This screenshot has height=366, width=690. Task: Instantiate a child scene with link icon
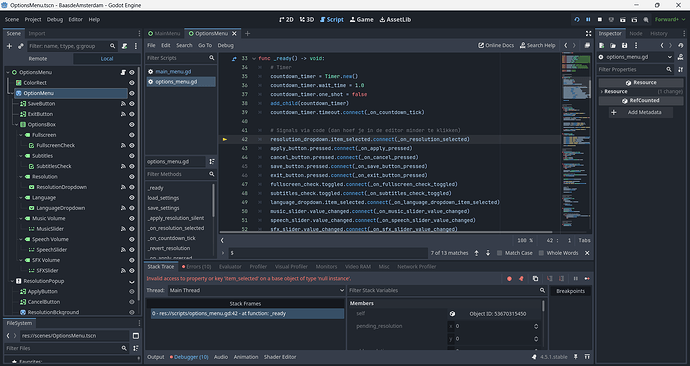tap(20, 46)
